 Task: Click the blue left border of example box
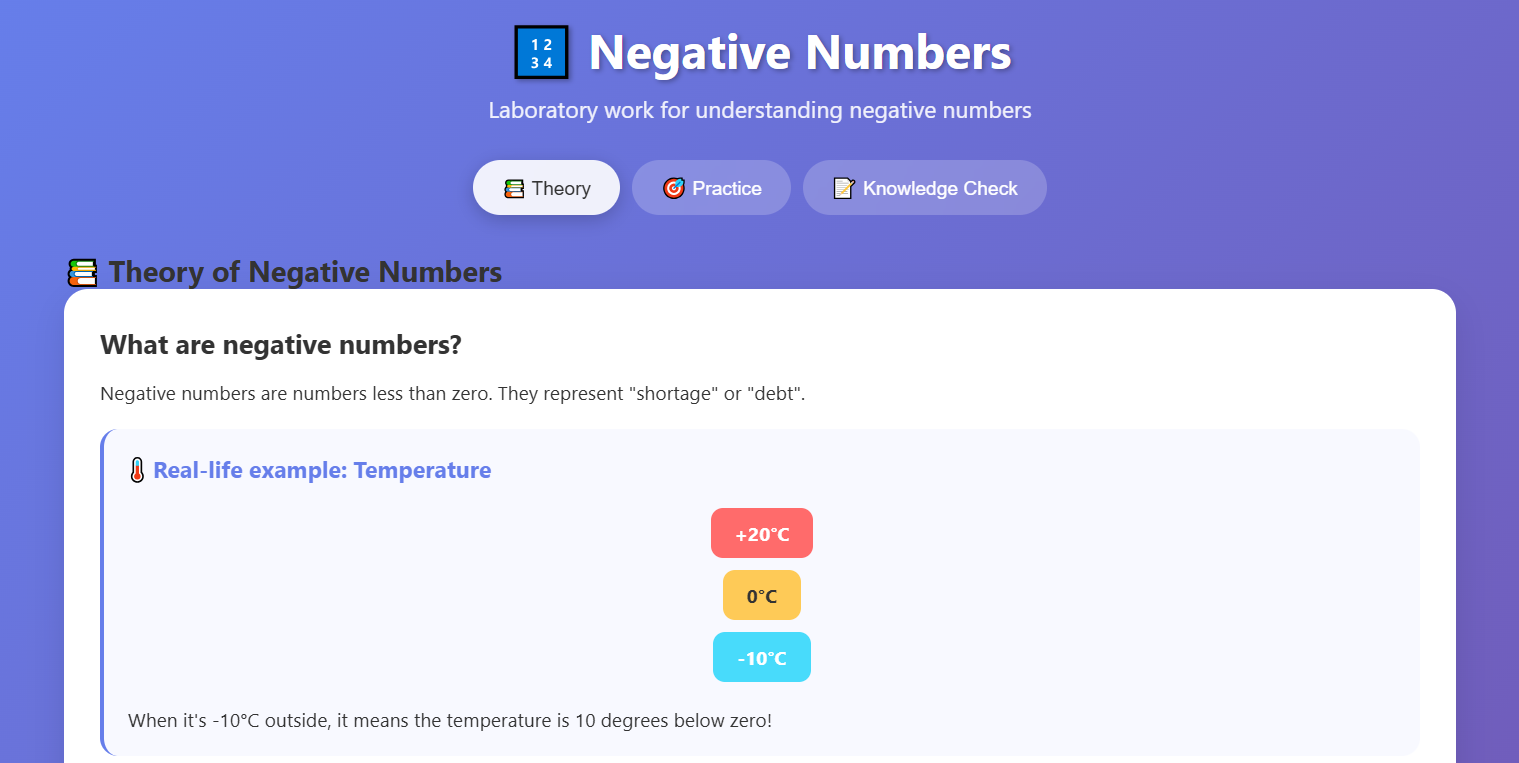pyautogui.click(x=102, y=592)
